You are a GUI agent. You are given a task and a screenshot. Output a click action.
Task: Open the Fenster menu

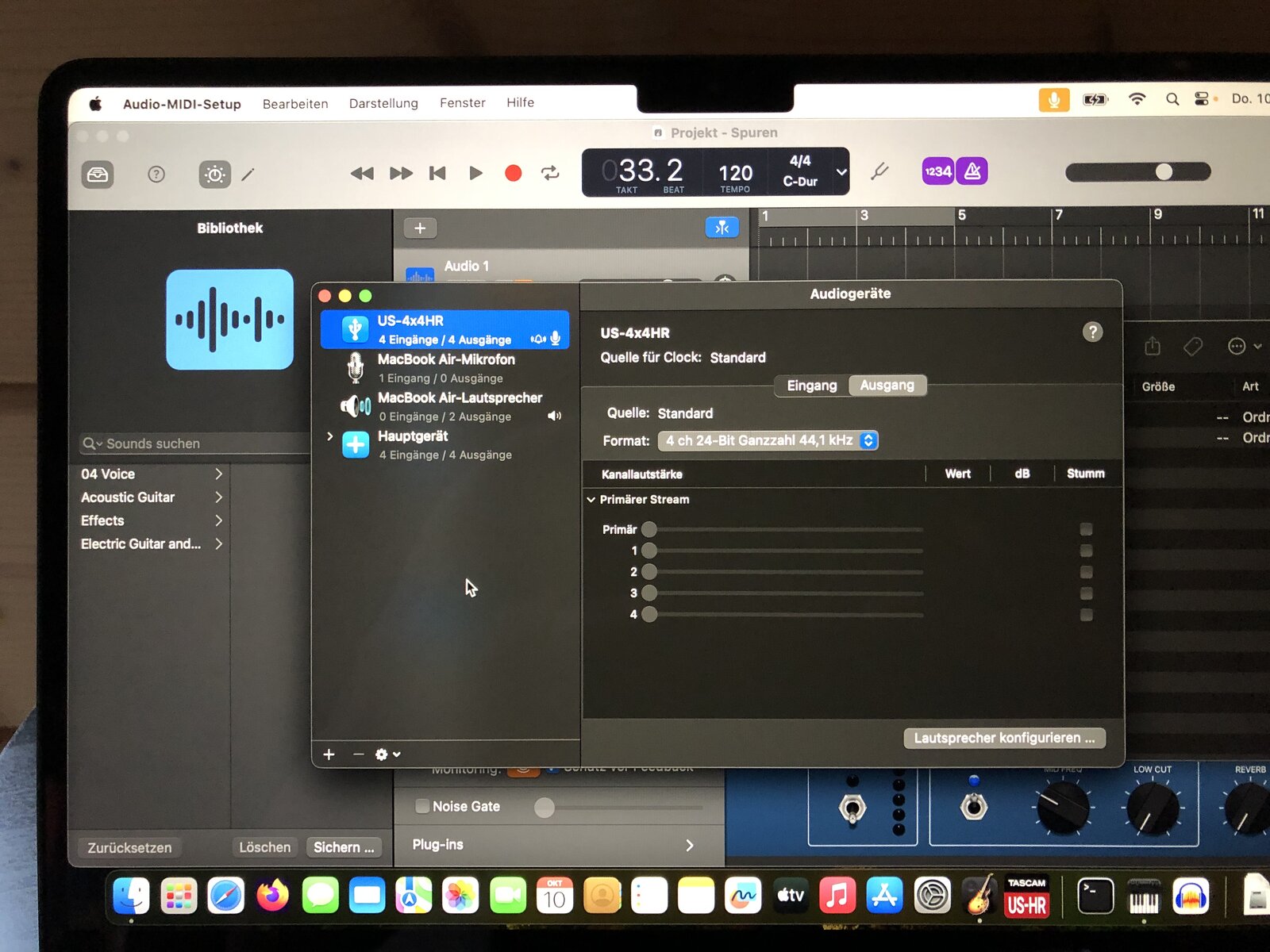[463, 102]
